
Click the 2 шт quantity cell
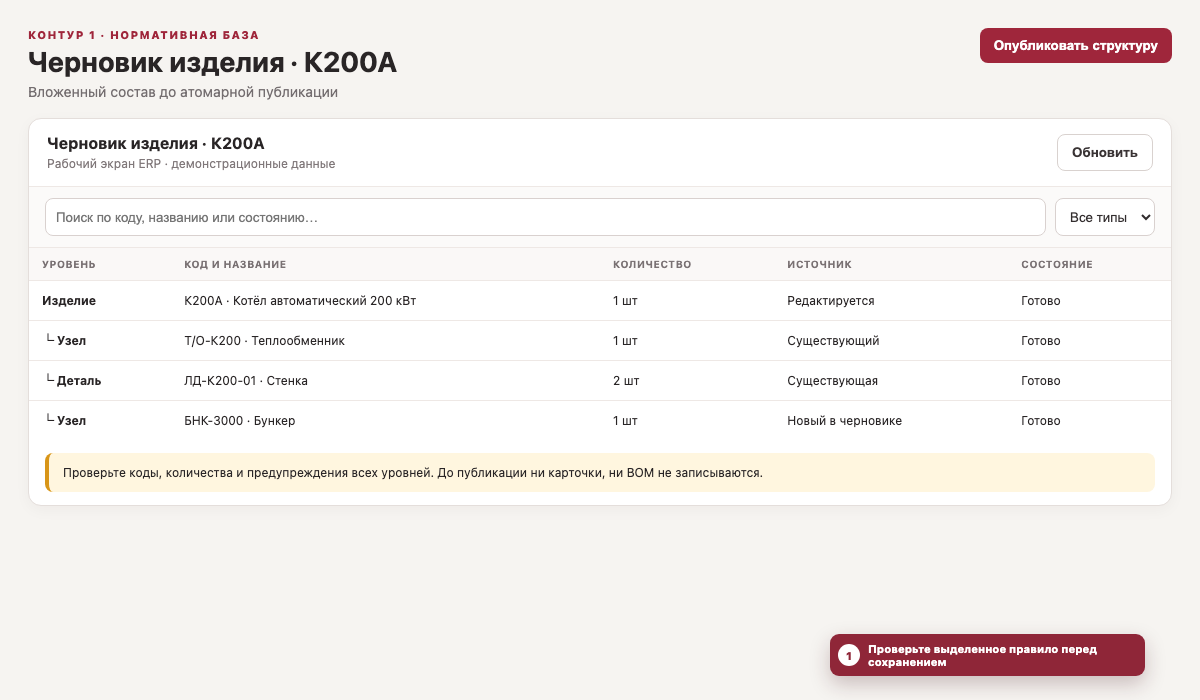point(626,381)
